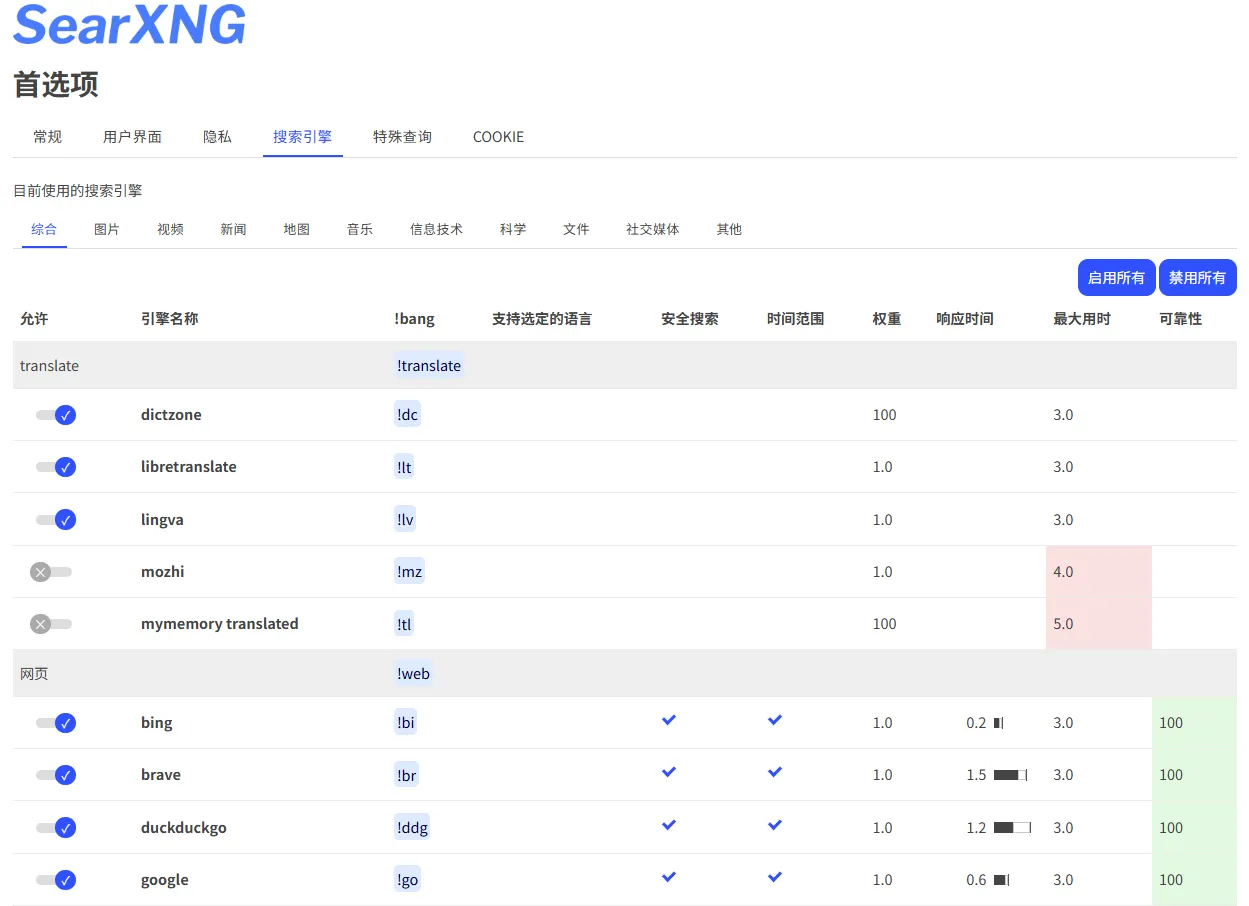Image resolution: width=1249 pixels, height=906 pixels.
Task: Switch to the 用户界面 tab
Action: point(133,137)
